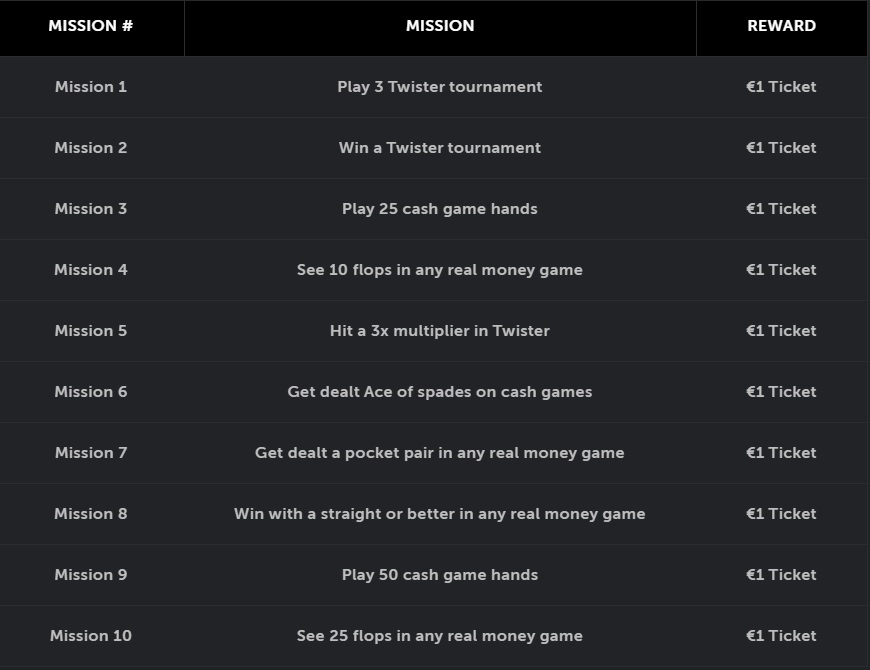Select the Mission 3 label

tap(91, 209)
